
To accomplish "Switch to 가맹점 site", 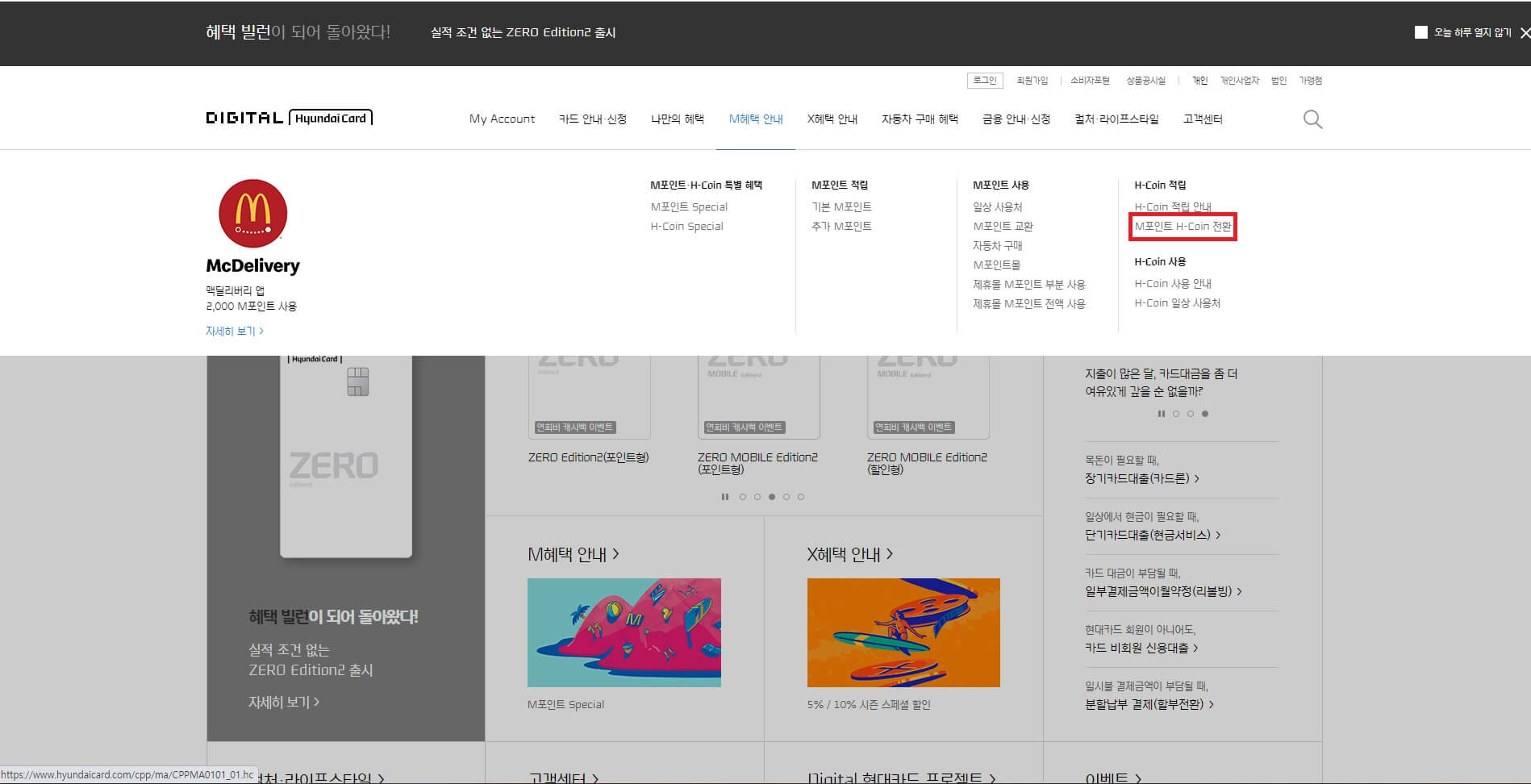I will (x=1310, y=81).
